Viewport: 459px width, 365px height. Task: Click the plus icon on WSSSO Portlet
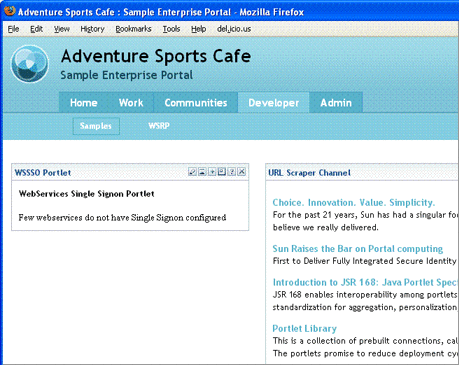coord(212,172)
